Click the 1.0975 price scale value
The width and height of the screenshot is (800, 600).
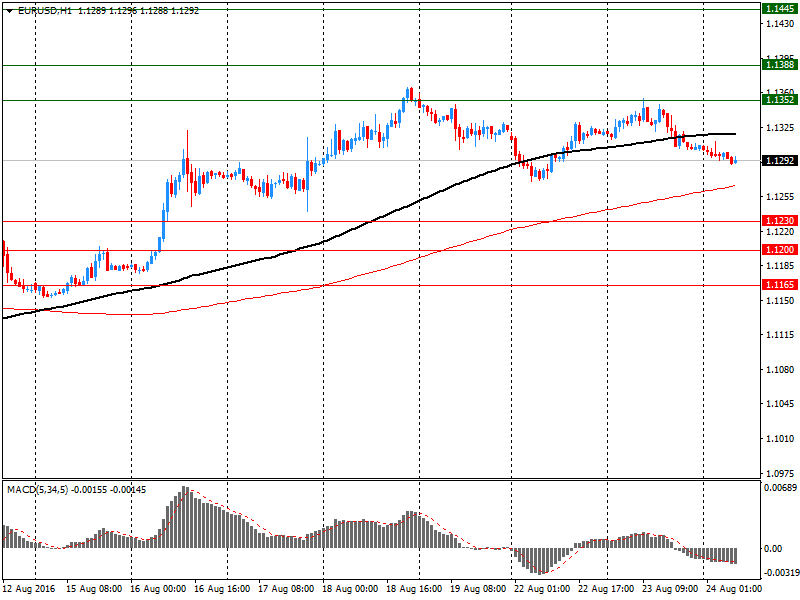[x=780, y=473]
